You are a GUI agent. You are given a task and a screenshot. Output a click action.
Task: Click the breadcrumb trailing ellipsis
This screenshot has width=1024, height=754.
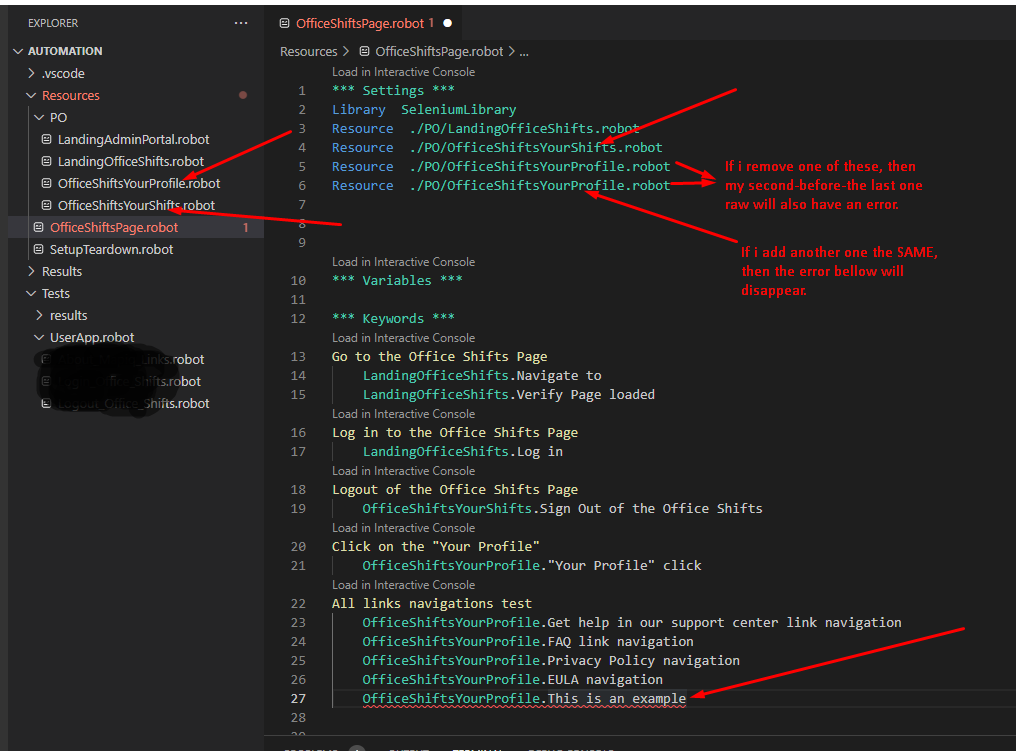[524, 52]
